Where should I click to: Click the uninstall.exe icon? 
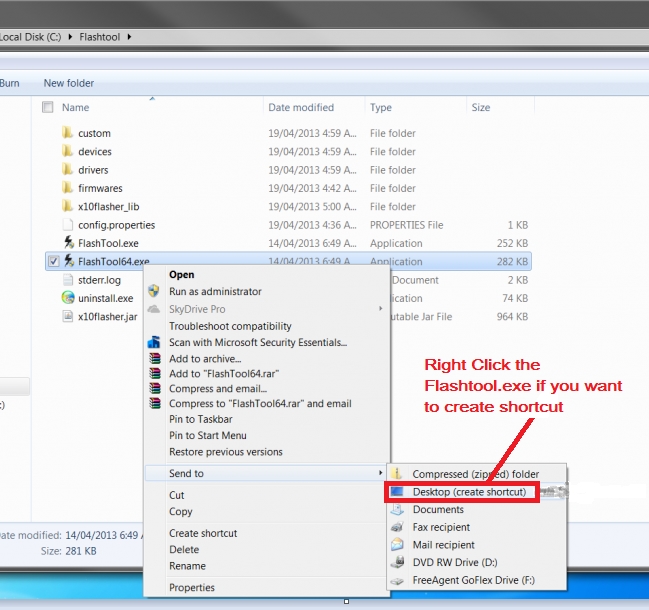[x=68, y=298]
